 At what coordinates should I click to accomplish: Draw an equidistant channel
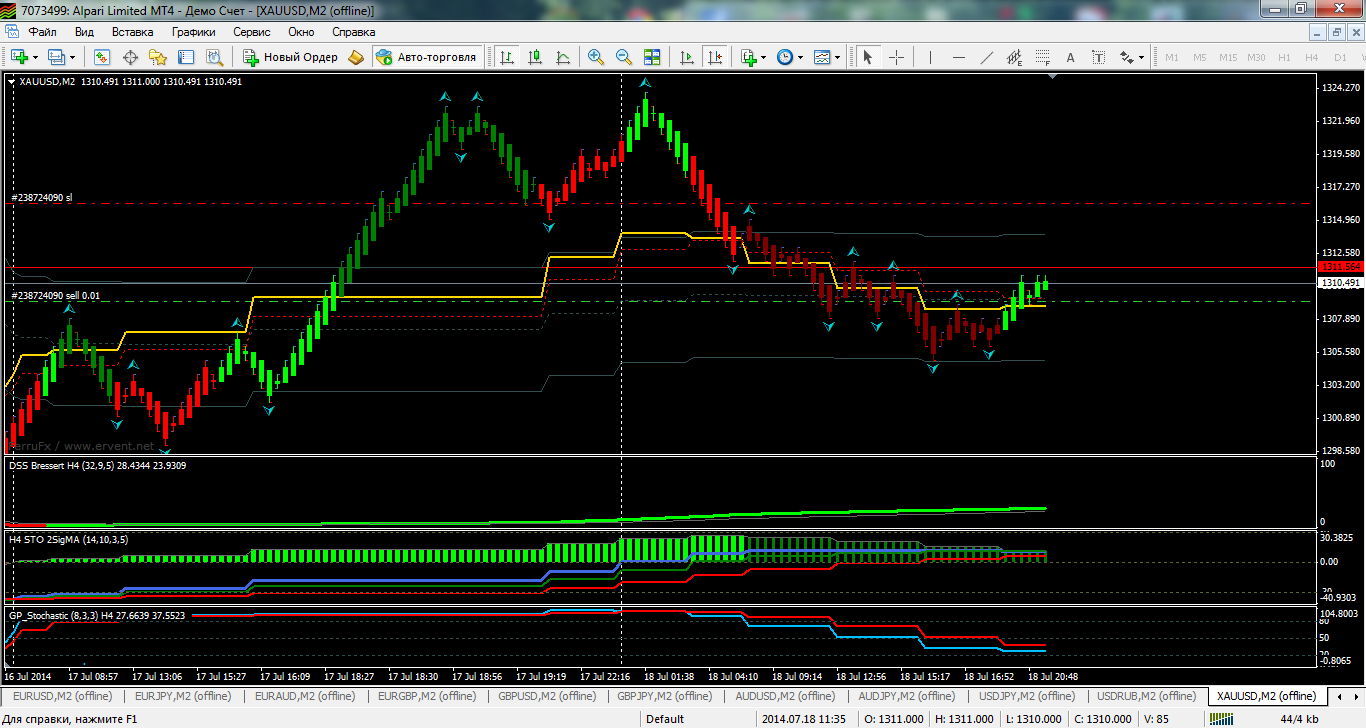coord(1015,57)
